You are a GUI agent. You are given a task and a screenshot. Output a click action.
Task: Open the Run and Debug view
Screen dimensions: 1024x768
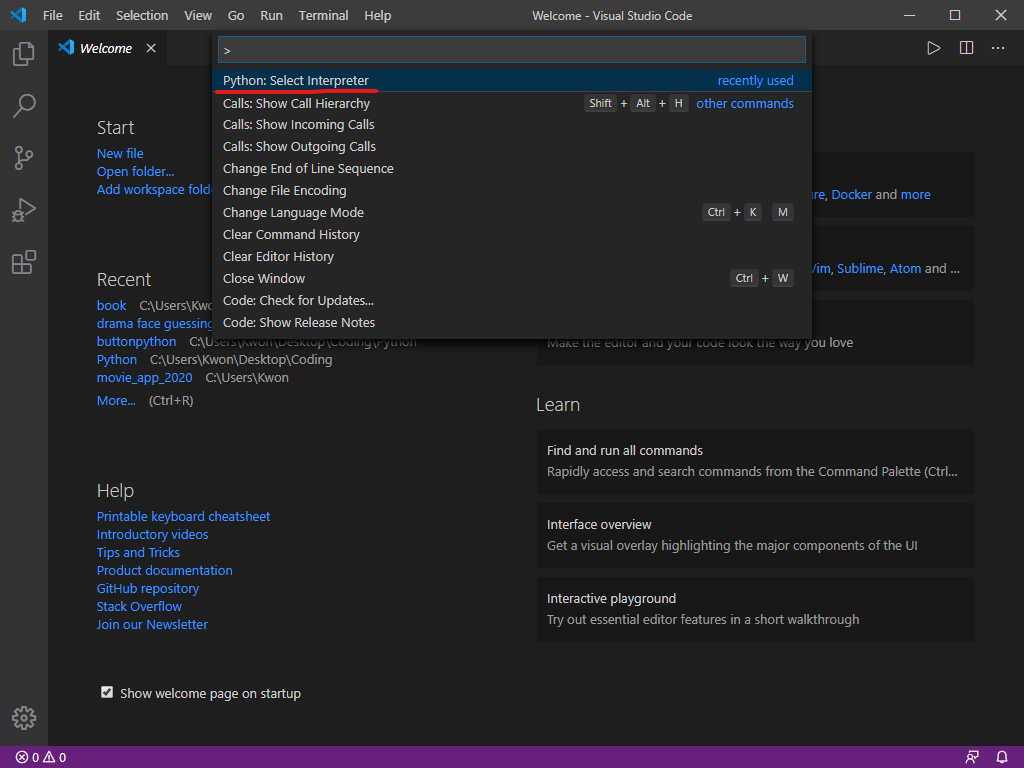[x=24, y=210]
